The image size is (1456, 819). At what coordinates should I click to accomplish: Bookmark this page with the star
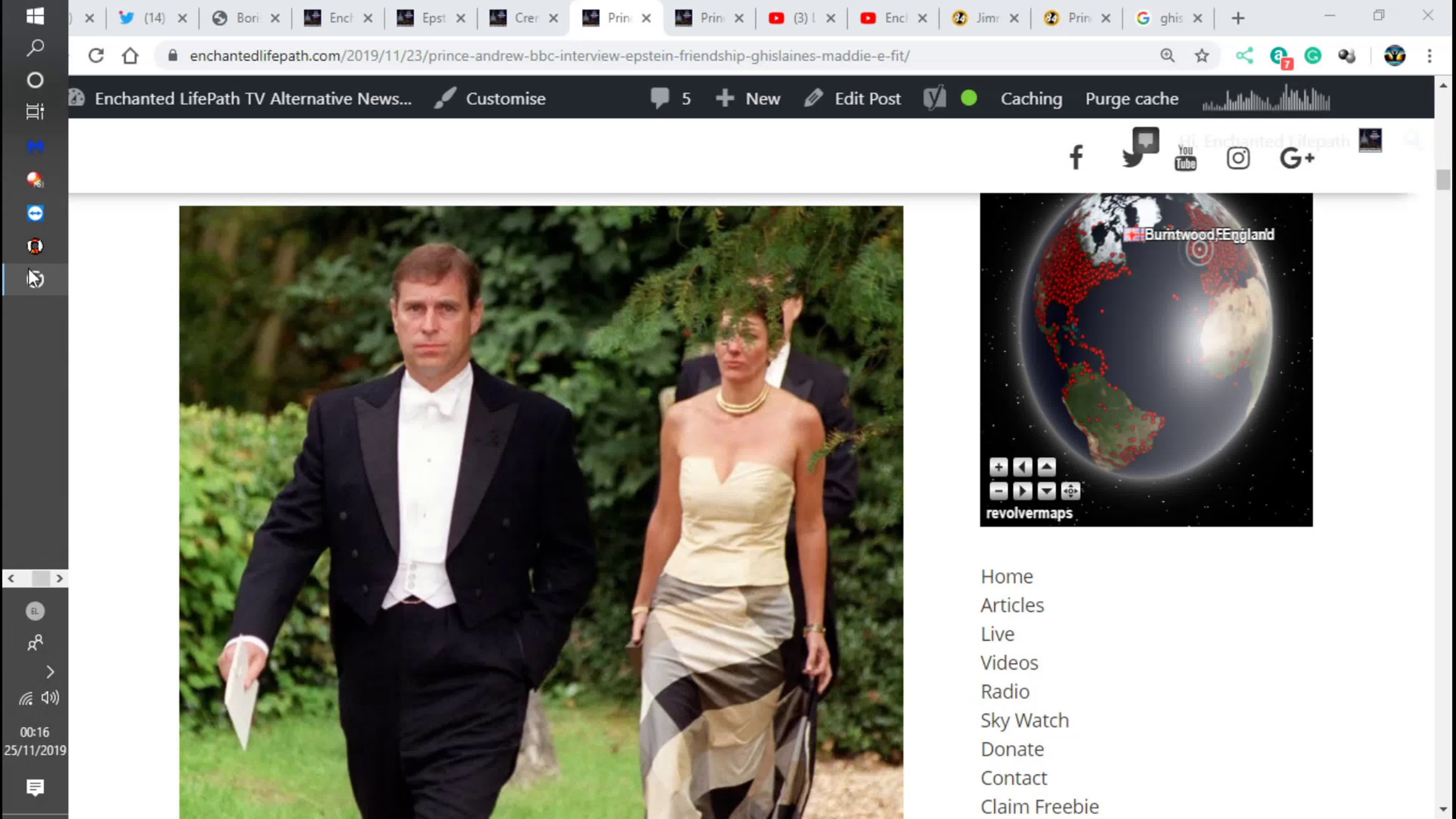pyautogui.click(x=1202, y=55)
